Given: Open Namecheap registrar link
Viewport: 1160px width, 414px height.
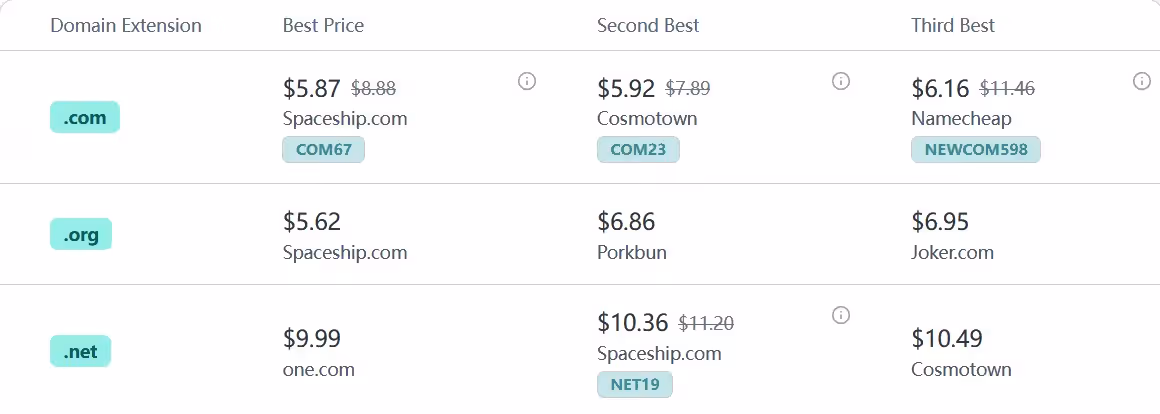Looking at the screenshot, I should pos(961,119).
